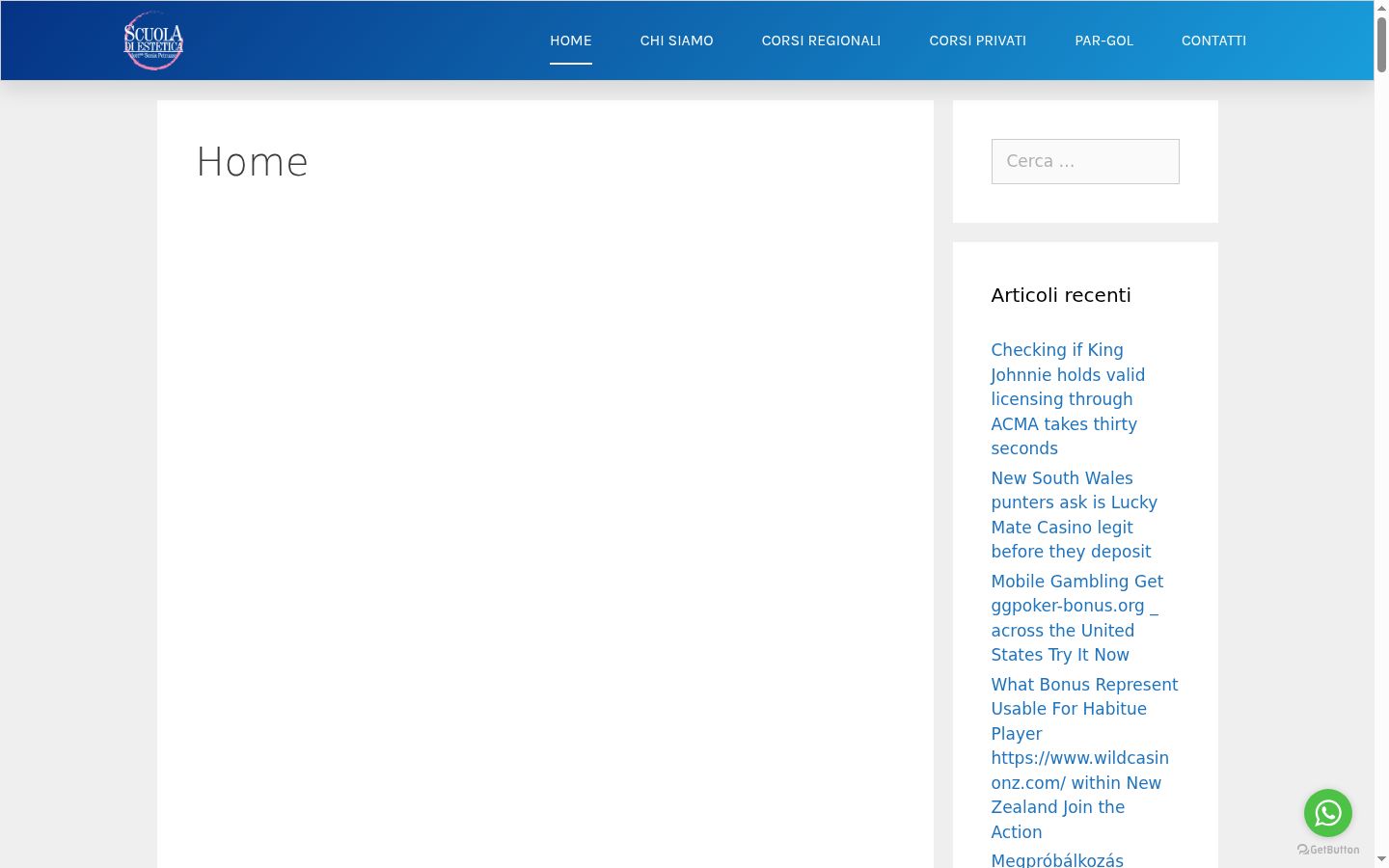1389x868 pixels.
Task: Open the What Bonus Represent Usable article
Action: tap(1085, 758)
